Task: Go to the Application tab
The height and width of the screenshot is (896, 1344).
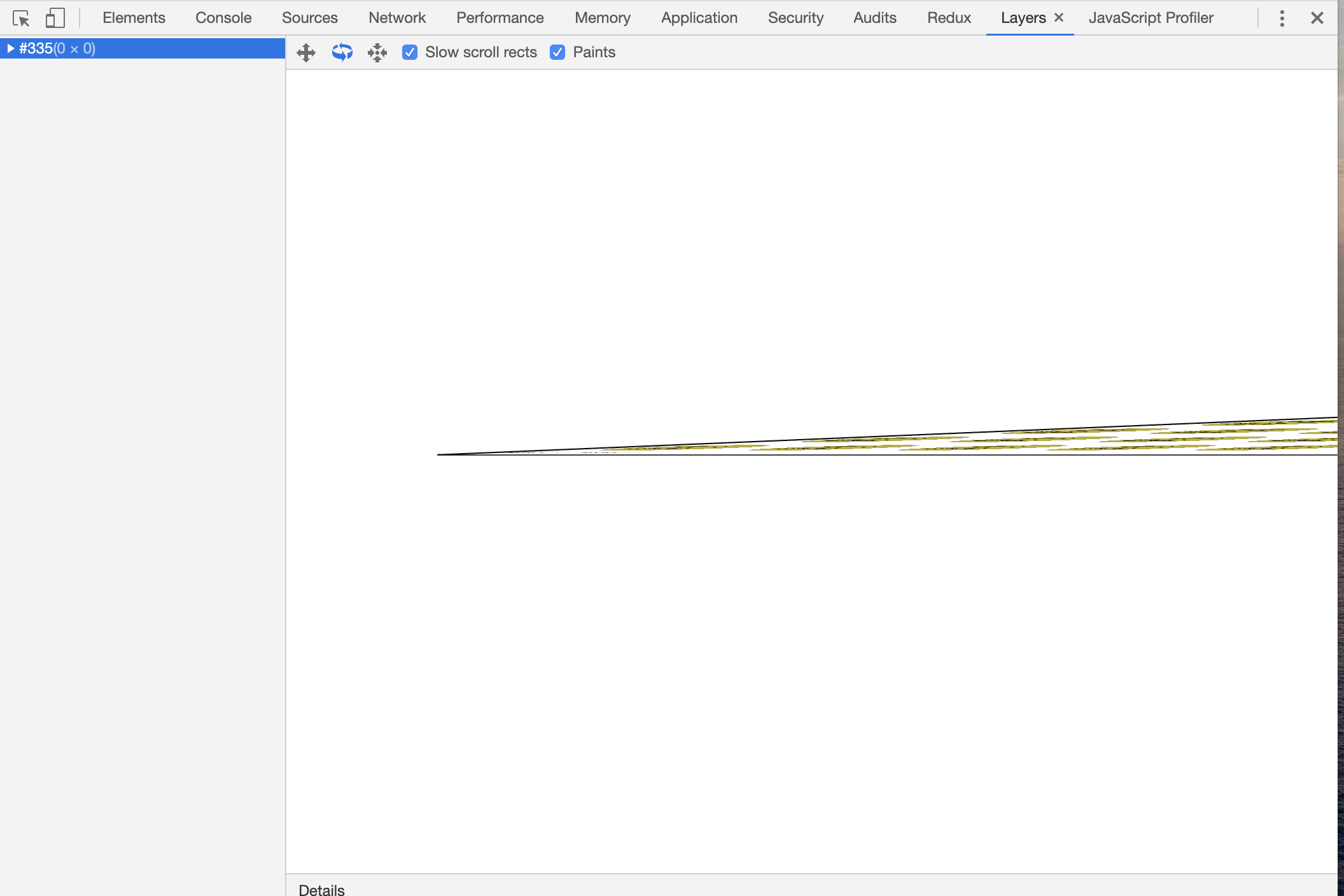Action: [x=699, y=18]
